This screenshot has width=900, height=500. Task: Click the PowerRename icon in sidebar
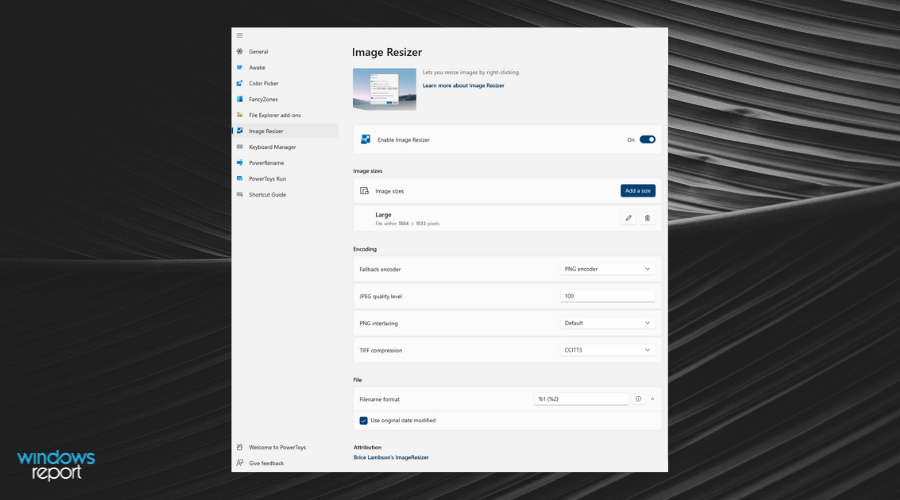[x=240, y=162]
